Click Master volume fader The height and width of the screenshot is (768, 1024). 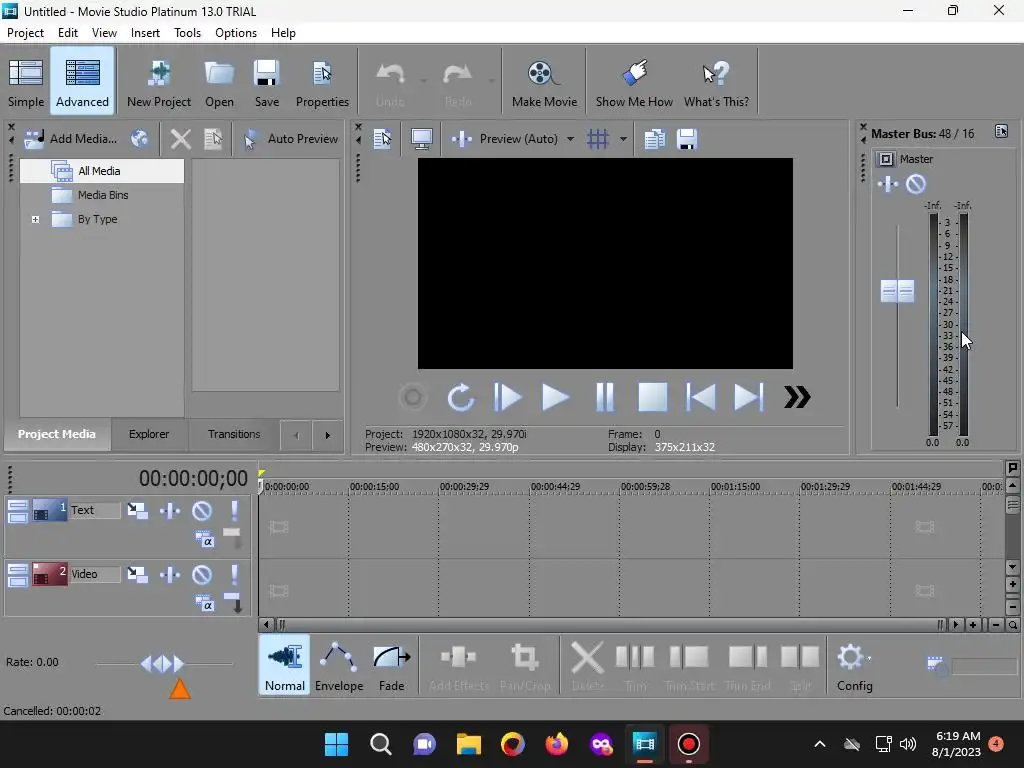pyautogui.click(x=897, y=291)
